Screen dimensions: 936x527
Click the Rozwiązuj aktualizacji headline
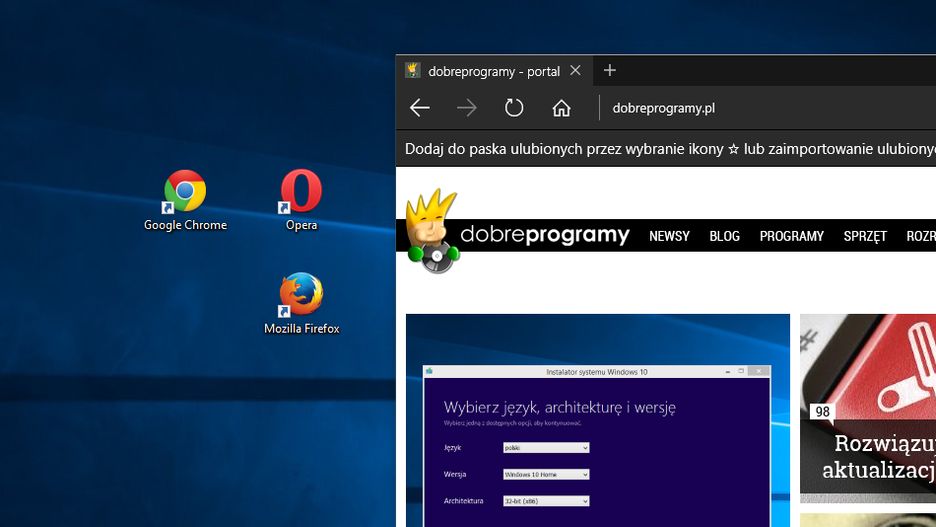879,457
